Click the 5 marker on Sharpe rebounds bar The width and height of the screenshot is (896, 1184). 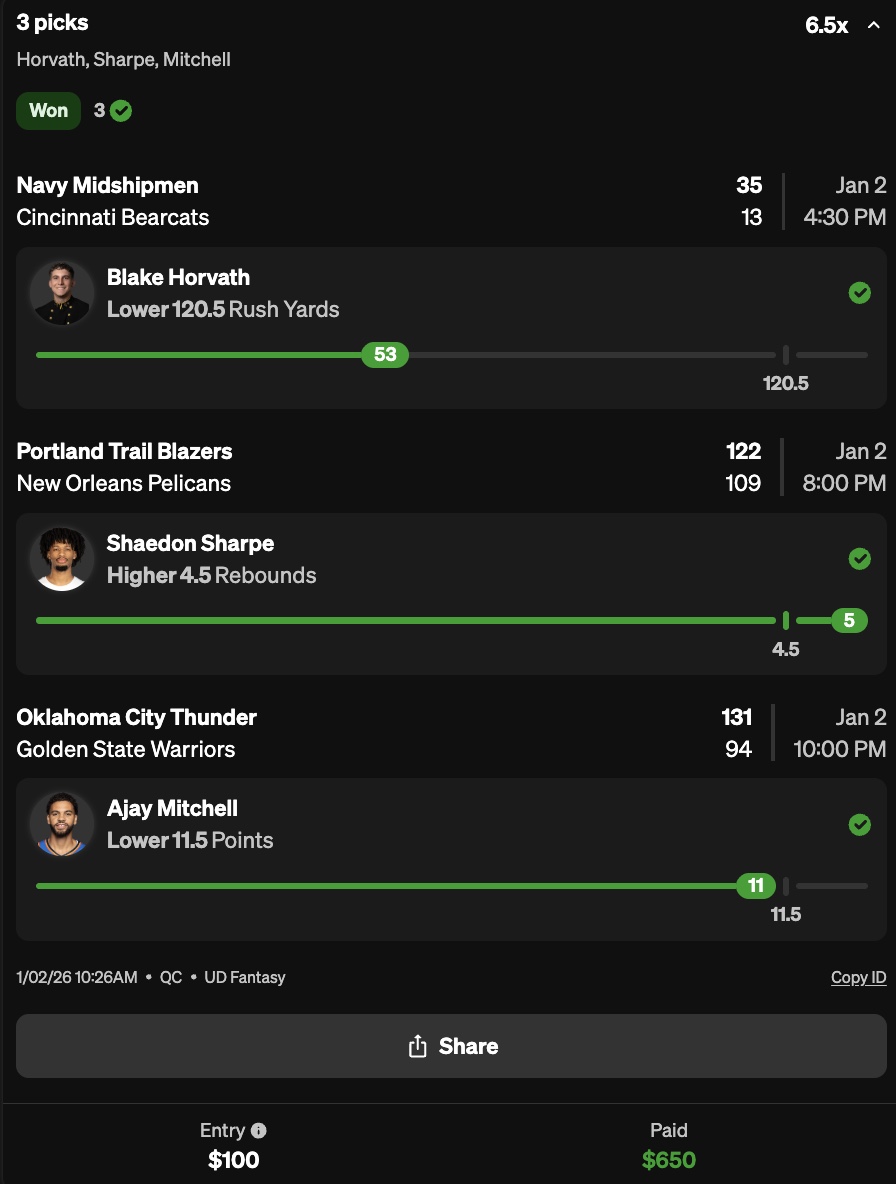[x=849, y=620]
